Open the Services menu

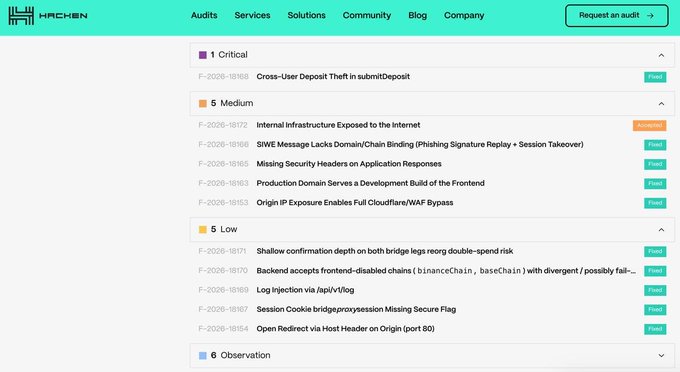[x=252, y=15]
